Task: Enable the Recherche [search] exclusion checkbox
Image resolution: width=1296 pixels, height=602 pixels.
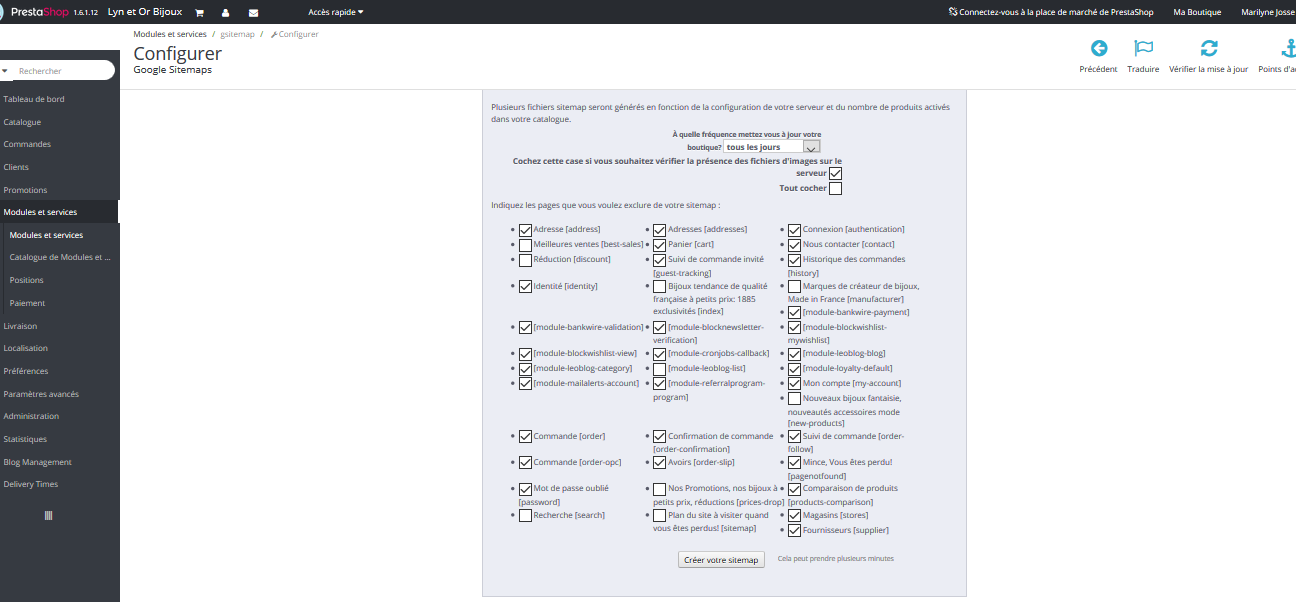Action: (525, 515)
